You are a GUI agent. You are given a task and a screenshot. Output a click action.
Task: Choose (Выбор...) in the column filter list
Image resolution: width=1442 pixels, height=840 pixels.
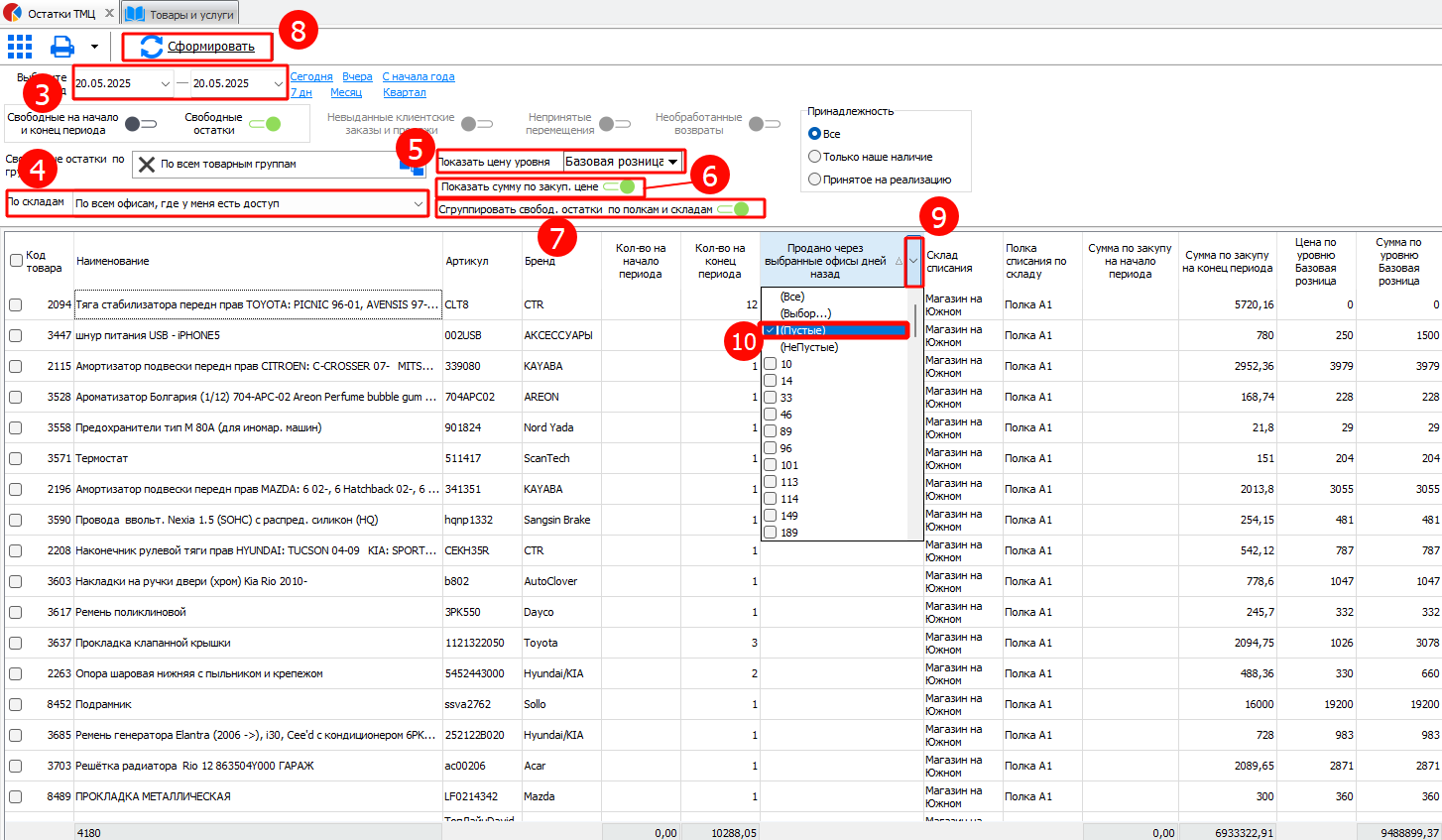[805, 313]
